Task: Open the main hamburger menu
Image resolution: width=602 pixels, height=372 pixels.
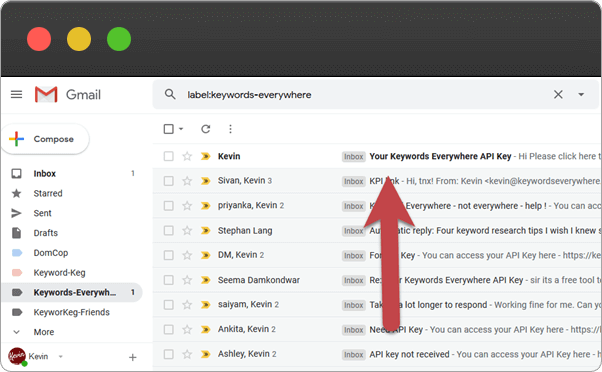Action: [17, 94]
